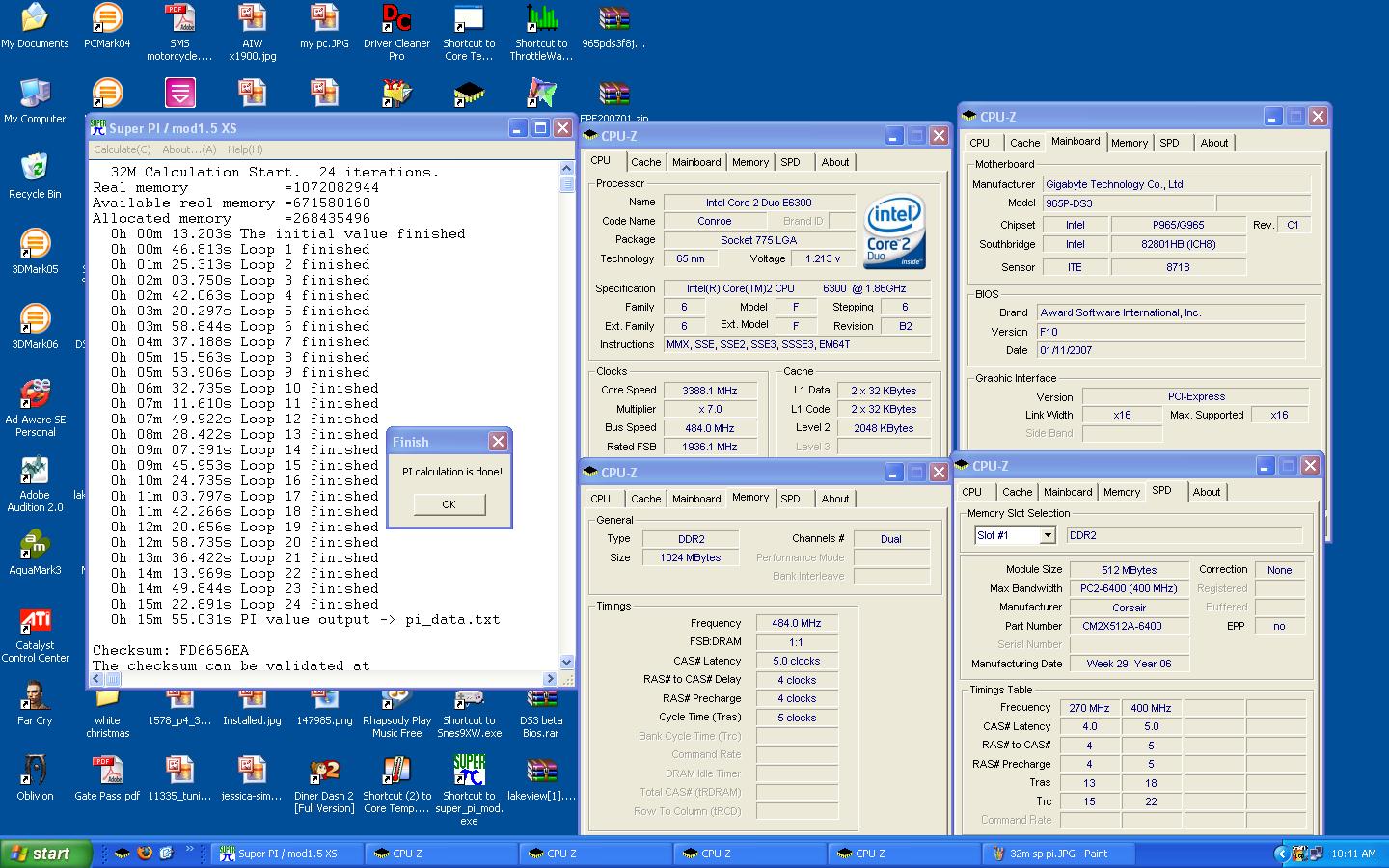Switch to 32m sp pi.JPG - Paint taskbar button
Image resolution: width=1389 pixels, height=868 pixels.
tap(1058, 854)
